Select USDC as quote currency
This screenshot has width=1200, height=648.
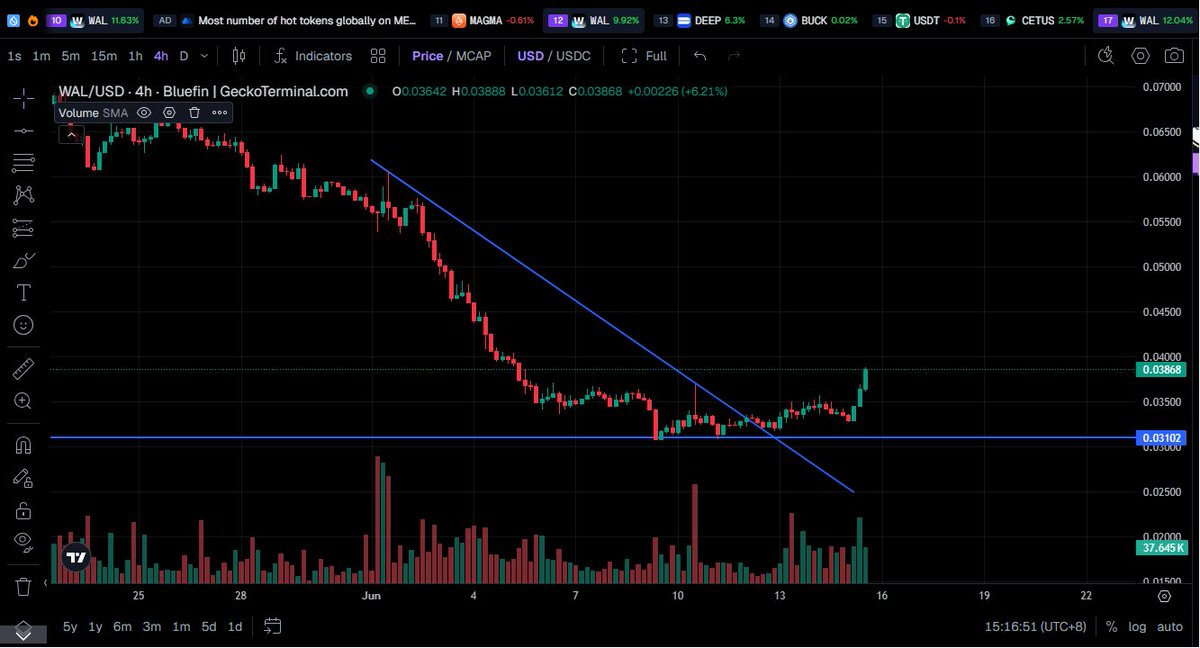pos(573,56)
